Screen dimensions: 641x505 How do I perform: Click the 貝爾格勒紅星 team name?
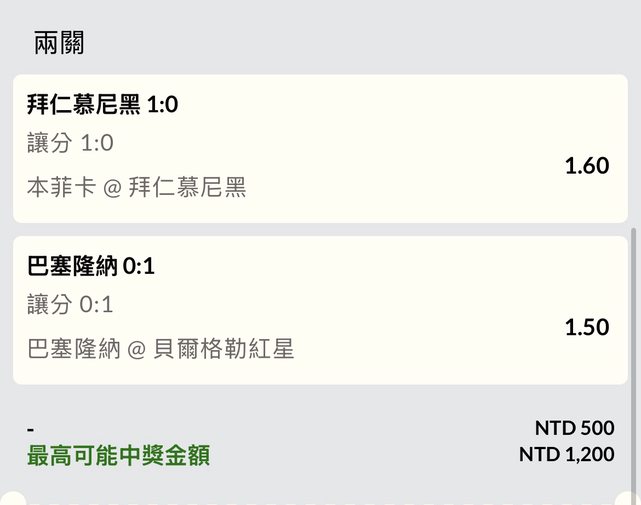point(224,349)
